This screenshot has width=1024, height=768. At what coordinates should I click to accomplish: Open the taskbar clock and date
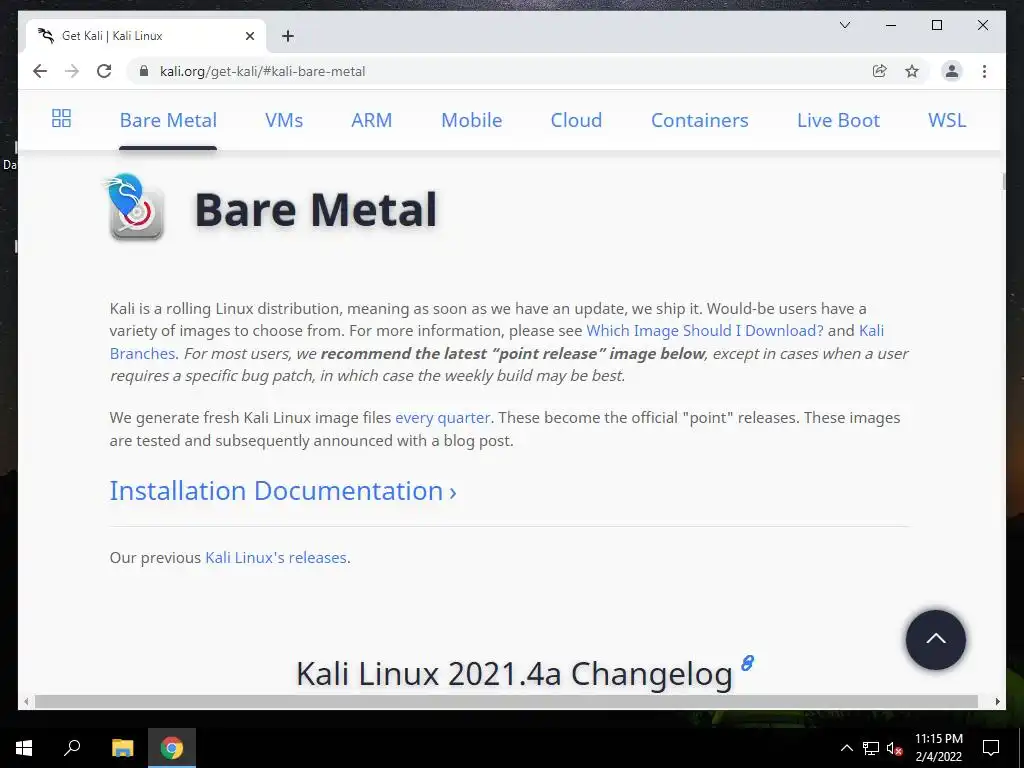[x=938, y=748]
